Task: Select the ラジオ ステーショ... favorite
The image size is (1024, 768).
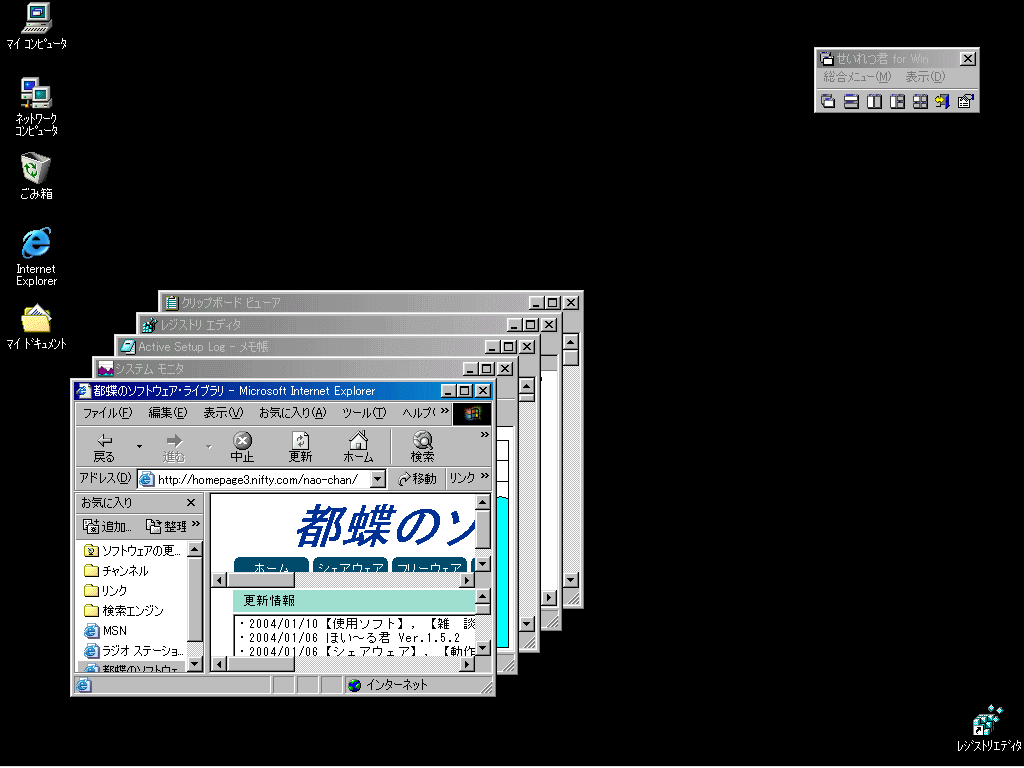Action: tap(134, 651)
